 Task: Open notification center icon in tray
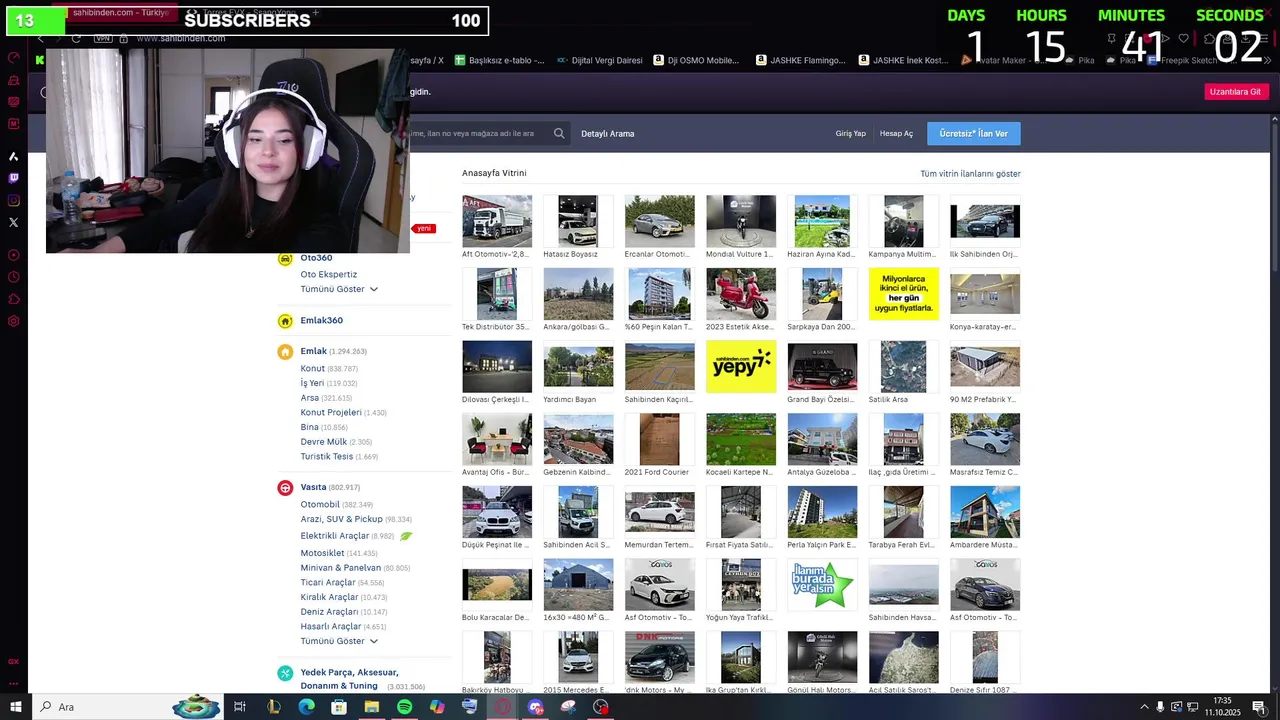click(x=1259, y=707)
